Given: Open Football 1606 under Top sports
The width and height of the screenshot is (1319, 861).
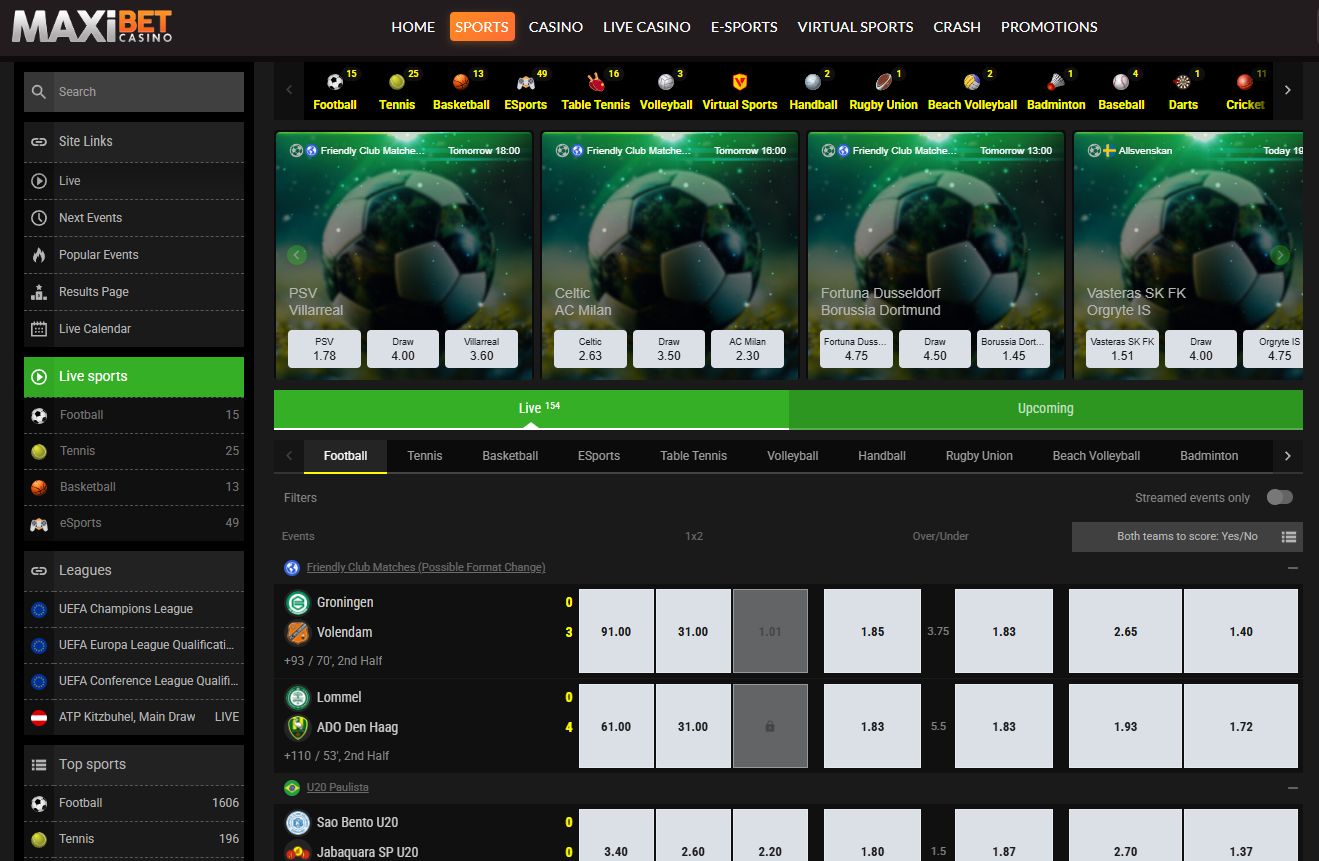Looking at the screenshot, I should click(134, 803).
